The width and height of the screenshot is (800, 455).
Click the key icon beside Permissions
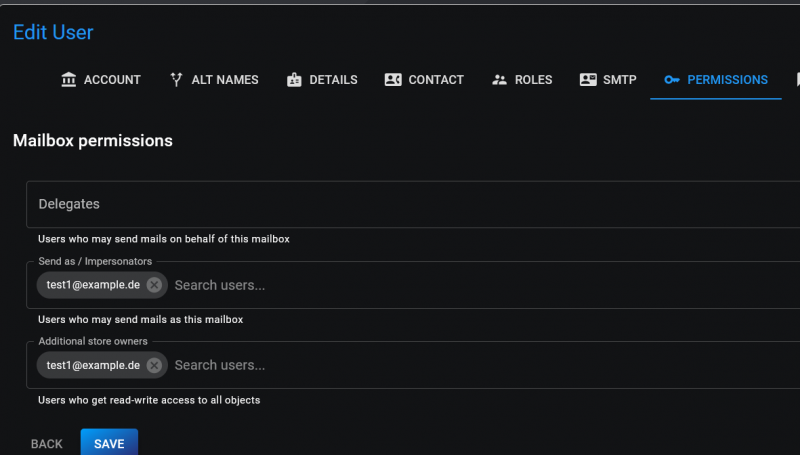[x=672, y=80]
